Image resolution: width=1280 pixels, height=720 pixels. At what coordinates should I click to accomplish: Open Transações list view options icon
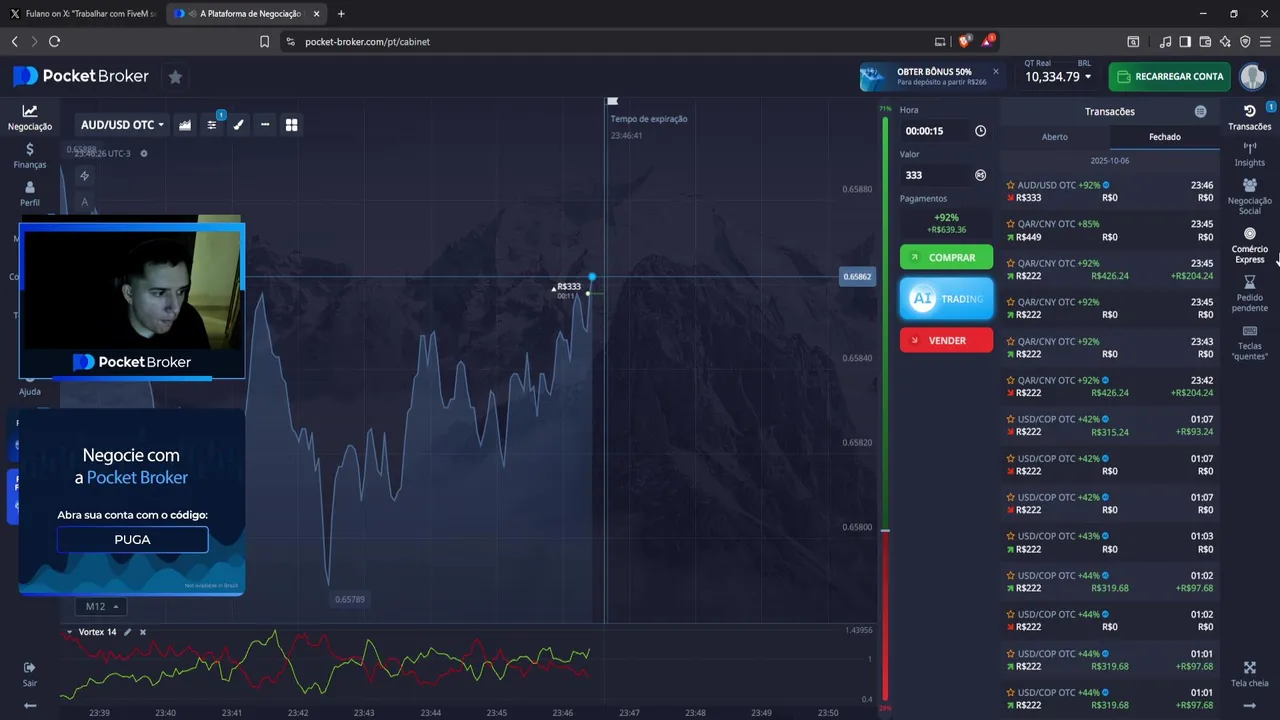1200,112
